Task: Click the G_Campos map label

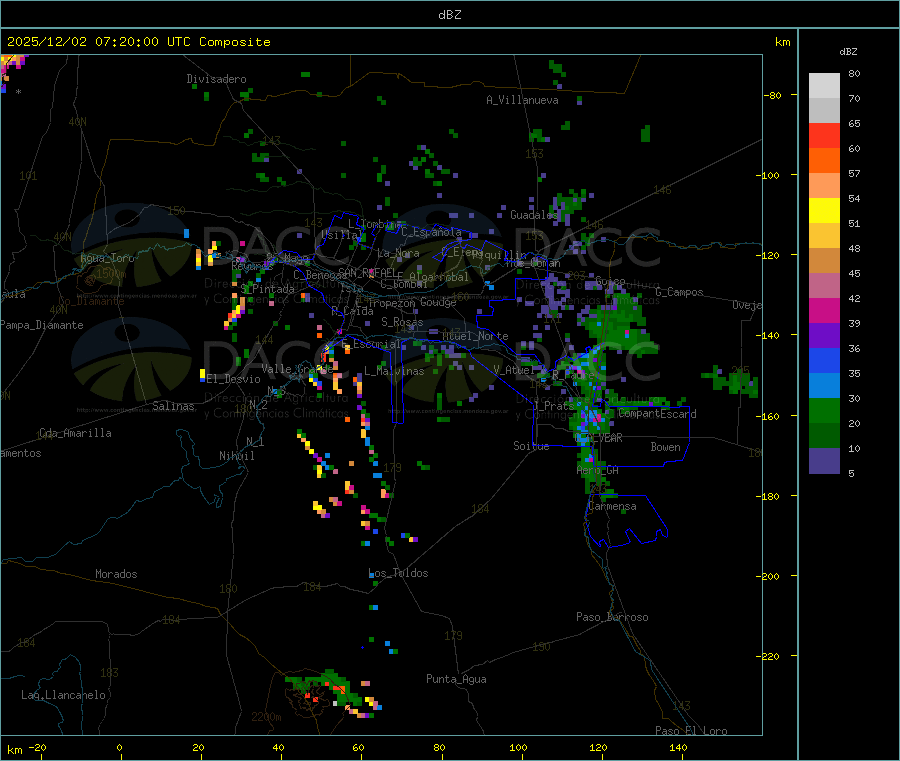Action: tap(680, 292)
